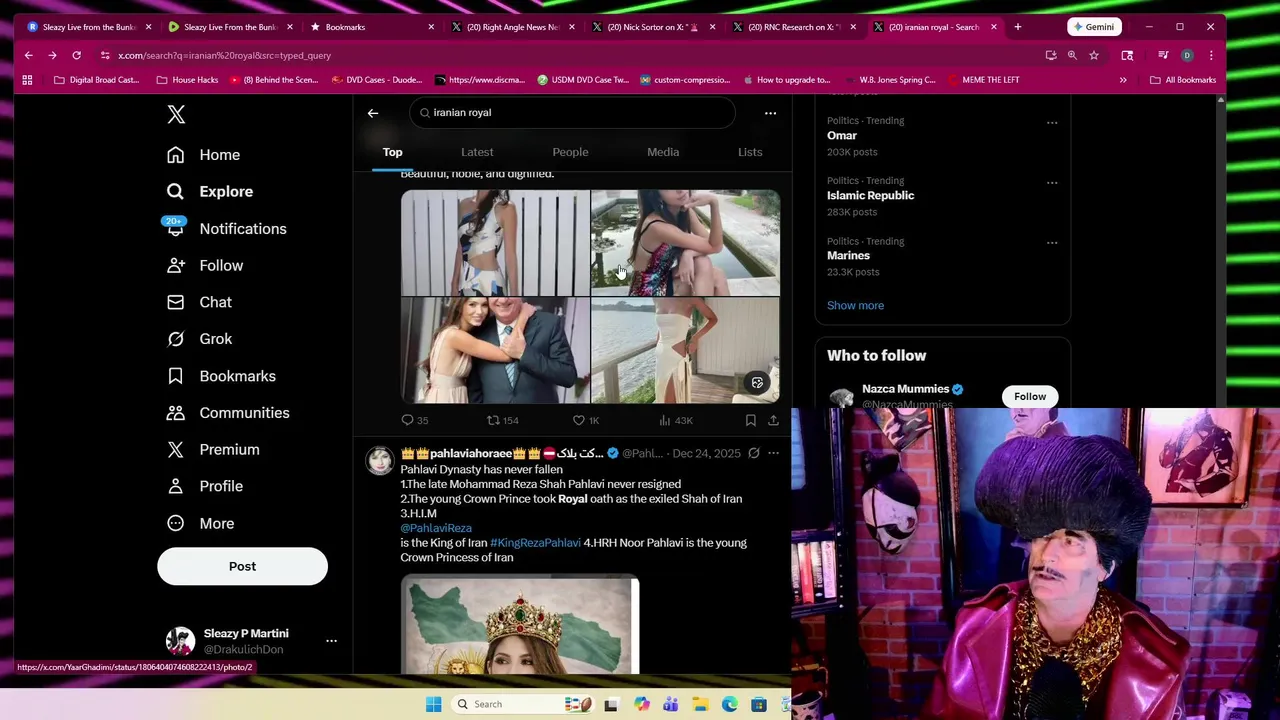1280x720 pixels.
Task: Click the Grok icon on the pahlaviahoraee post
Action: [x=754, y=453]
